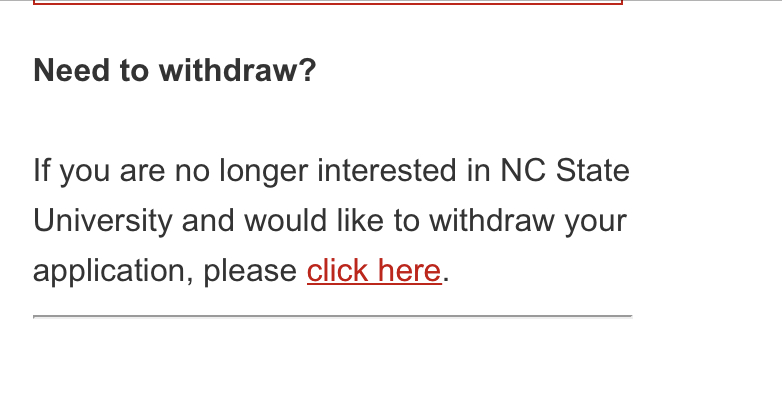782x395 pixels.
Task: Click the words "NC State" in the paragraph
Action: click(565, 171)
